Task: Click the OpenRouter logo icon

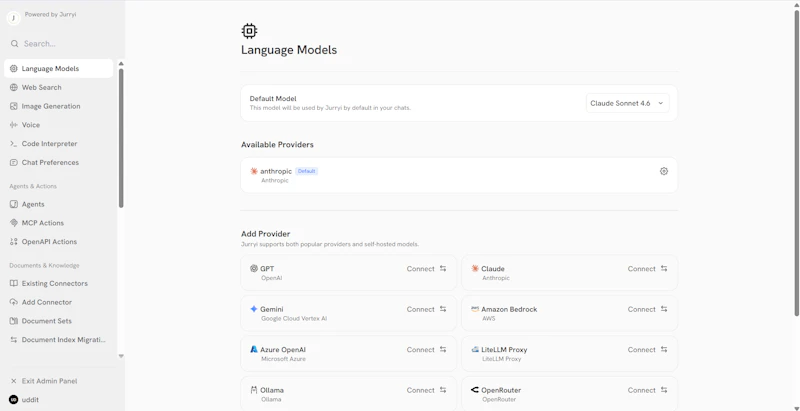Action: (475, 390)
